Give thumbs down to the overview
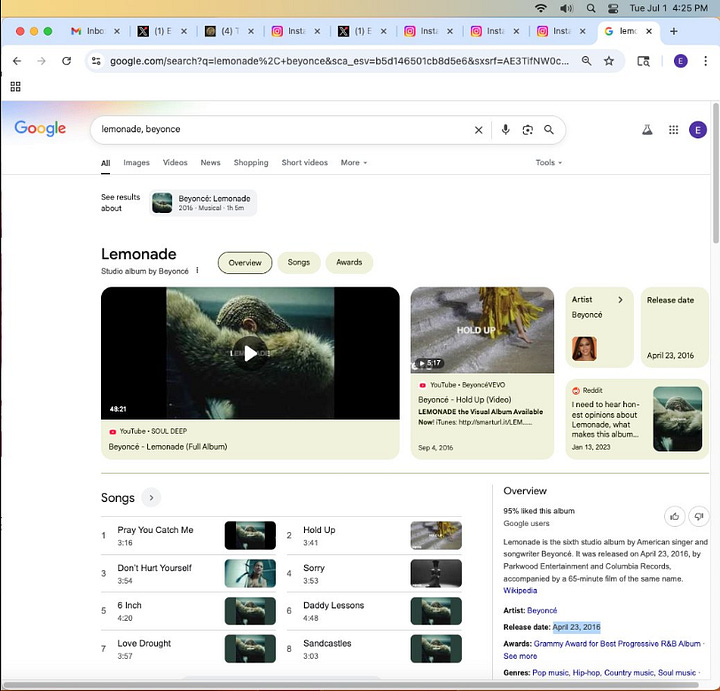The height and width of the screenshot is (691, 720). [x=699, y=516]
